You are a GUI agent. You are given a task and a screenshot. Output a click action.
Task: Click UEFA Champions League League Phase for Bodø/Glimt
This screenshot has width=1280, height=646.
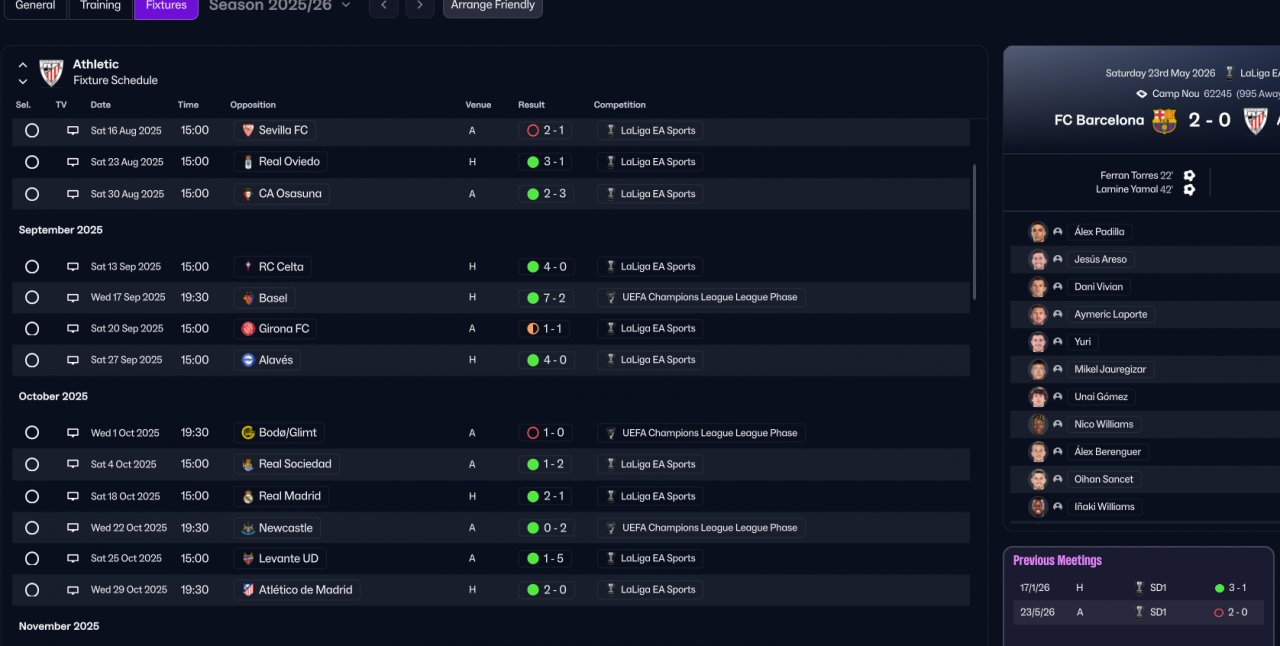(702, 433)
